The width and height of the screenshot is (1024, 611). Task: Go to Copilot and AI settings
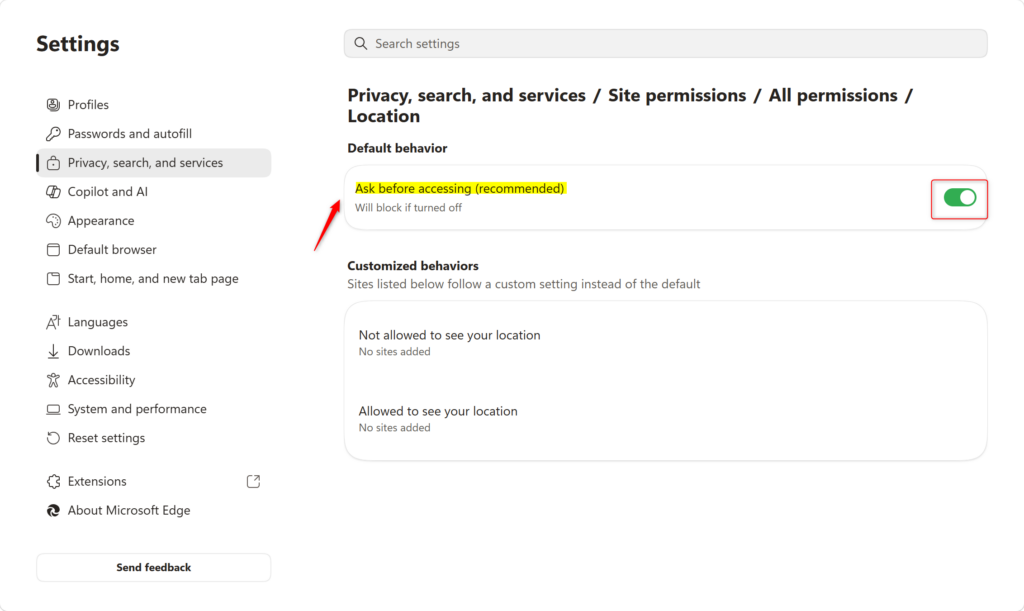click(153, 192)
